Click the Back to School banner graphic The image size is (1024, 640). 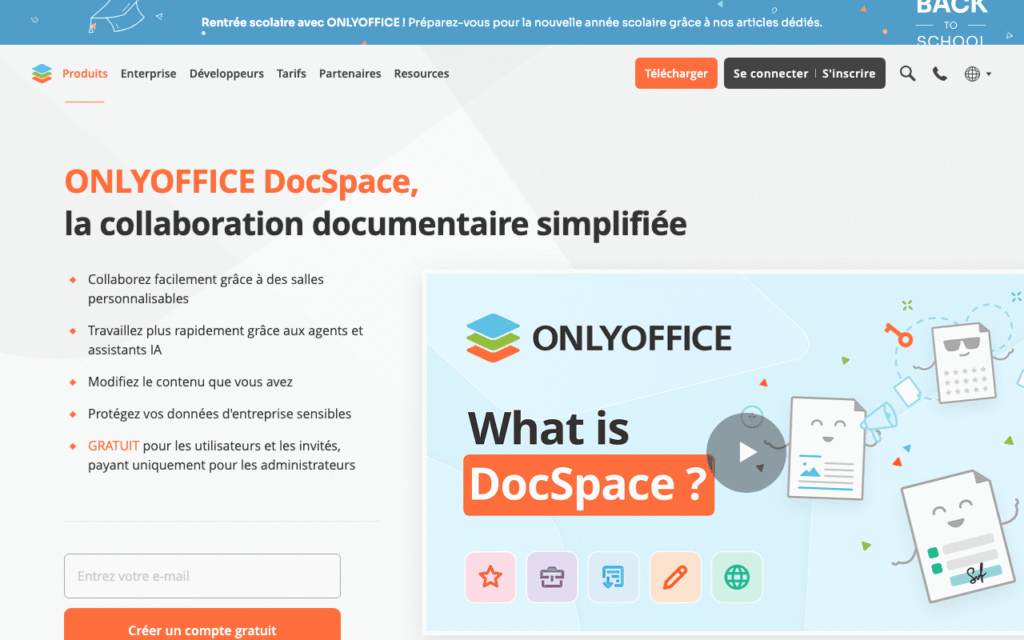pos(952,23)
